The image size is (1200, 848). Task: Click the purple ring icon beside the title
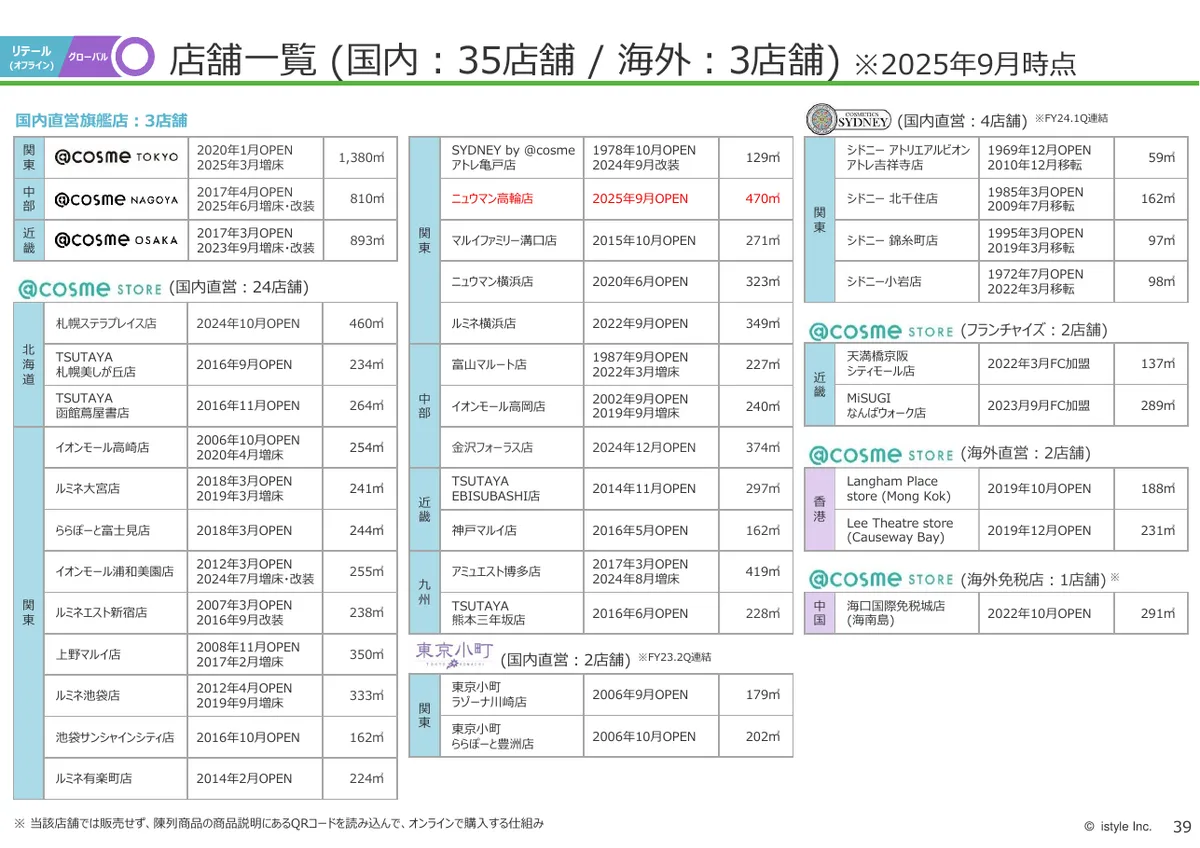pyautogui.click(x=135, y=57)
